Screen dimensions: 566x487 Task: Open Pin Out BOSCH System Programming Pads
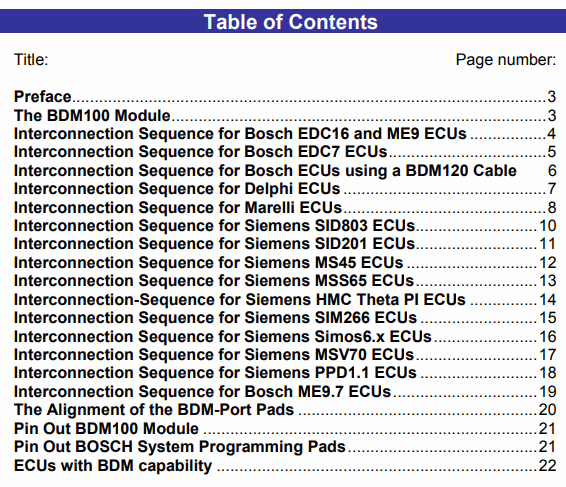tap(285, 447)
